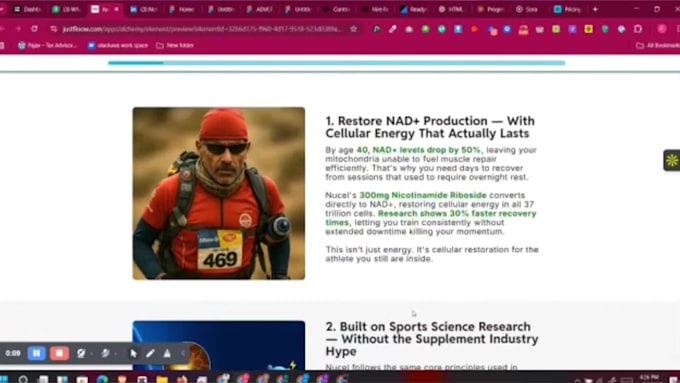Click the runner number 469 image

click(219, 193)
